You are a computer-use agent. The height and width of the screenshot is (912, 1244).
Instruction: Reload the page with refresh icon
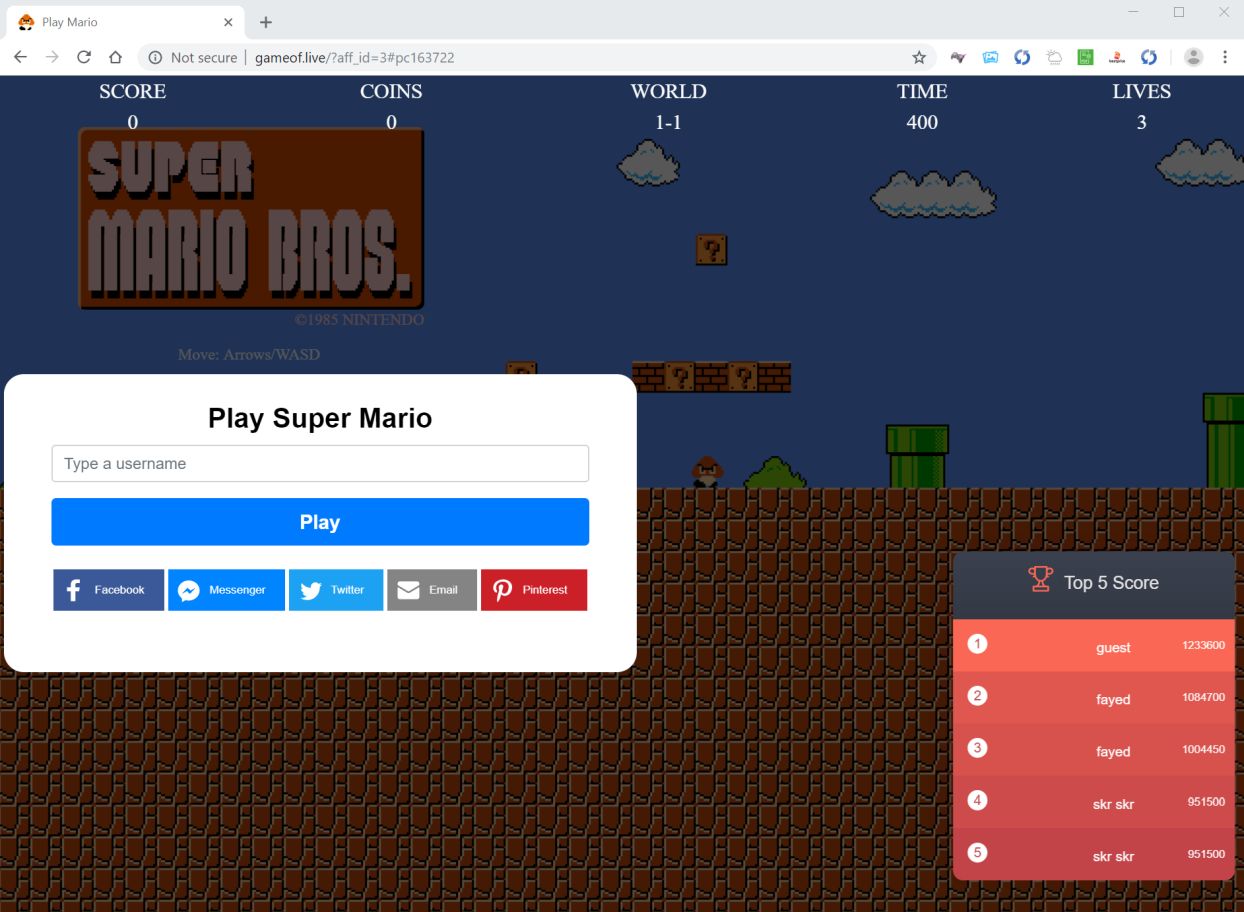click(x=84, y=57)
